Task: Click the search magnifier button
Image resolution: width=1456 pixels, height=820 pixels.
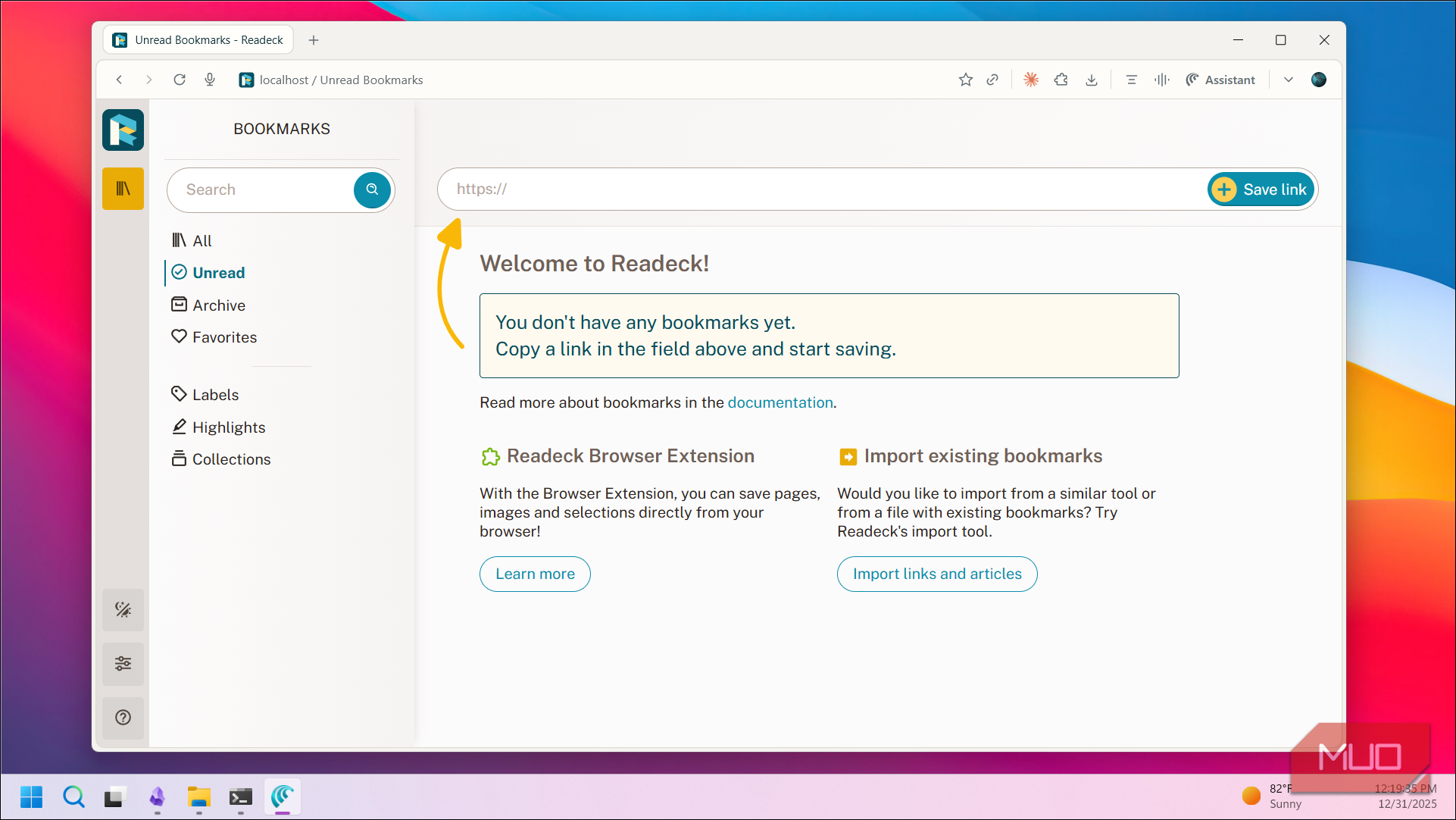Action: point(372,189)
